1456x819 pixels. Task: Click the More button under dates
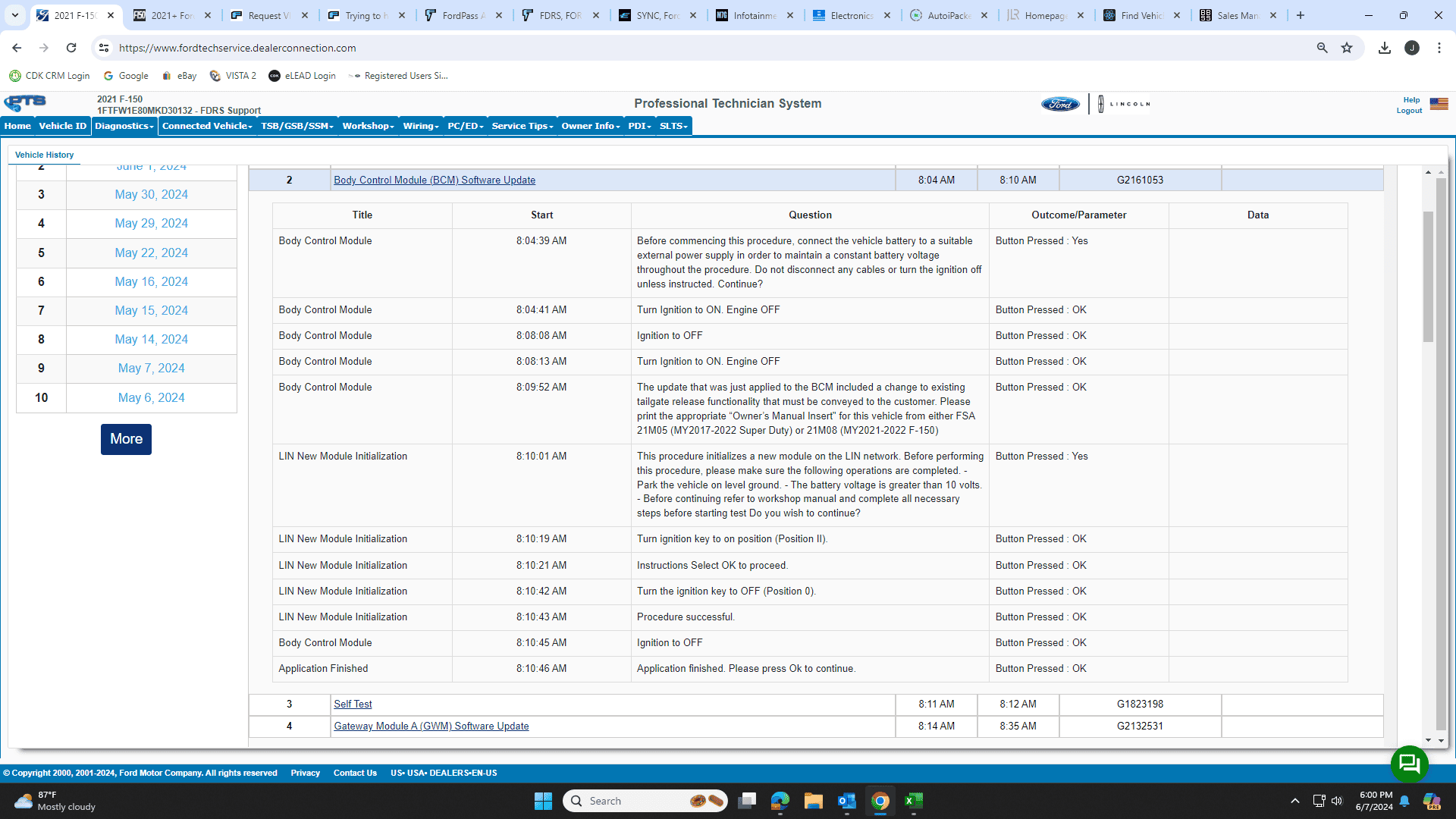pos(126,439)
